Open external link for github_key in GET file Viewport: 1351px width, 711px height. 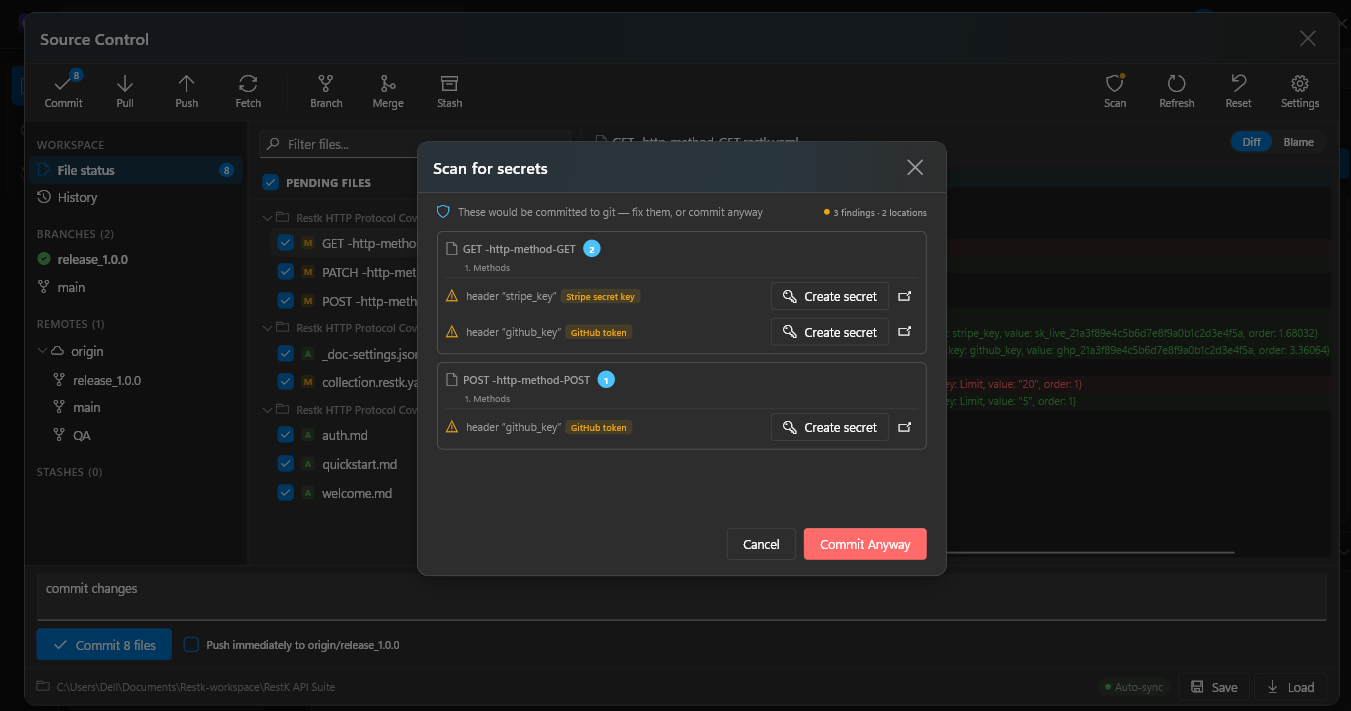click(x=905, y=332)
